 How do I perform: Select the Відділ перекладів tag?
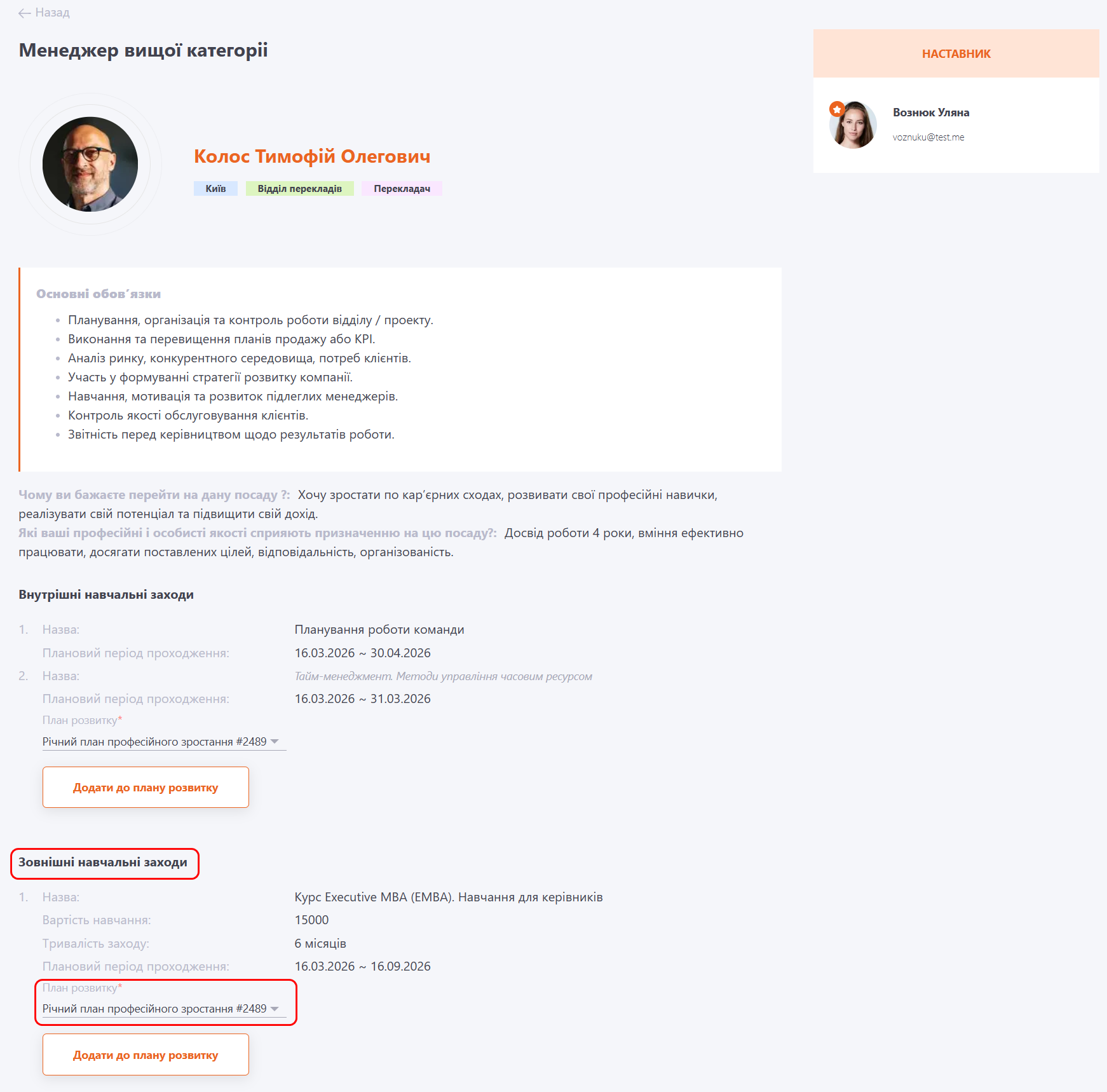tap(299, 189)
